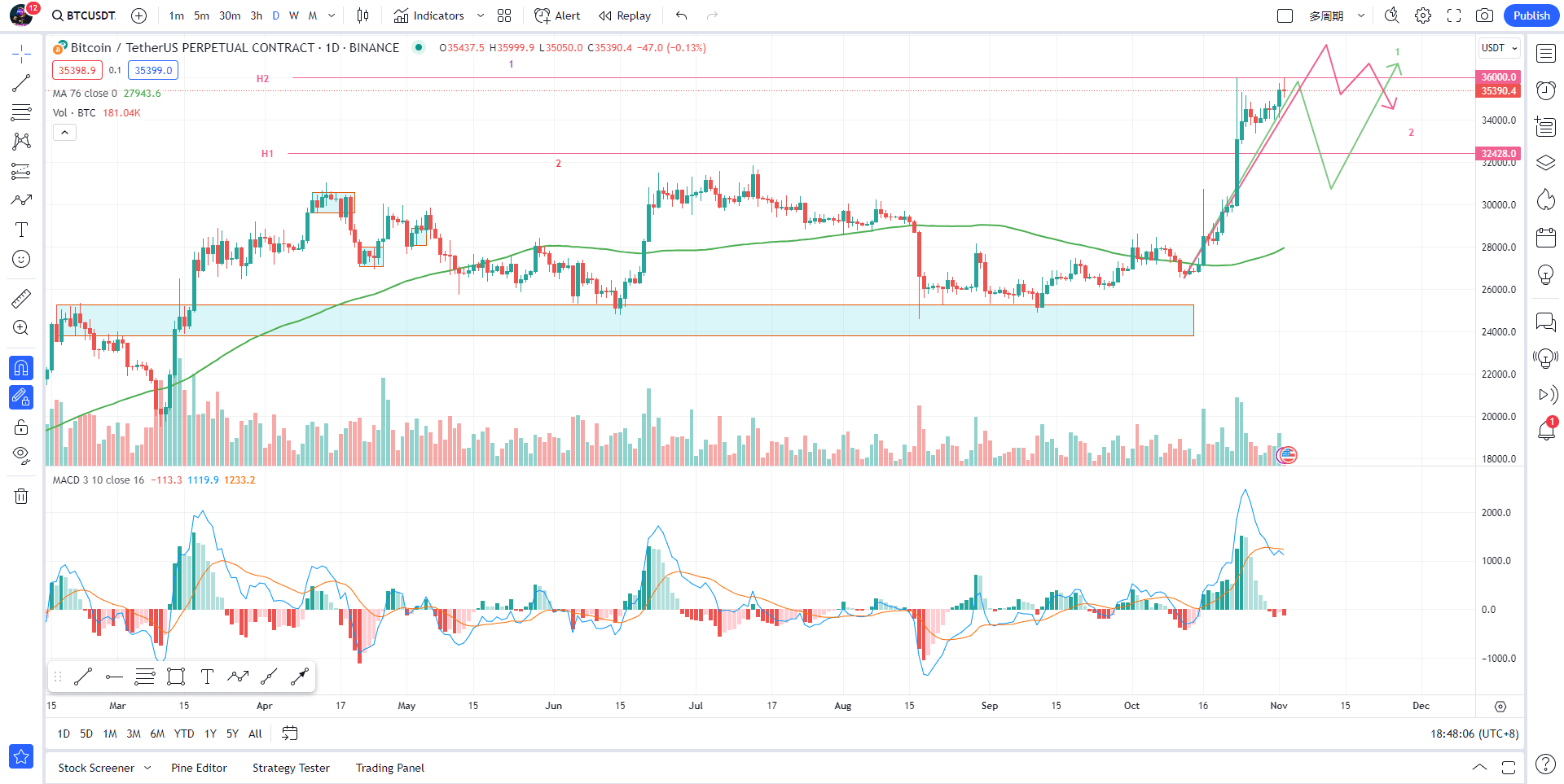Screen dimensions: 1564x784
Task: Open indicator templates grid
Action: 504,15
